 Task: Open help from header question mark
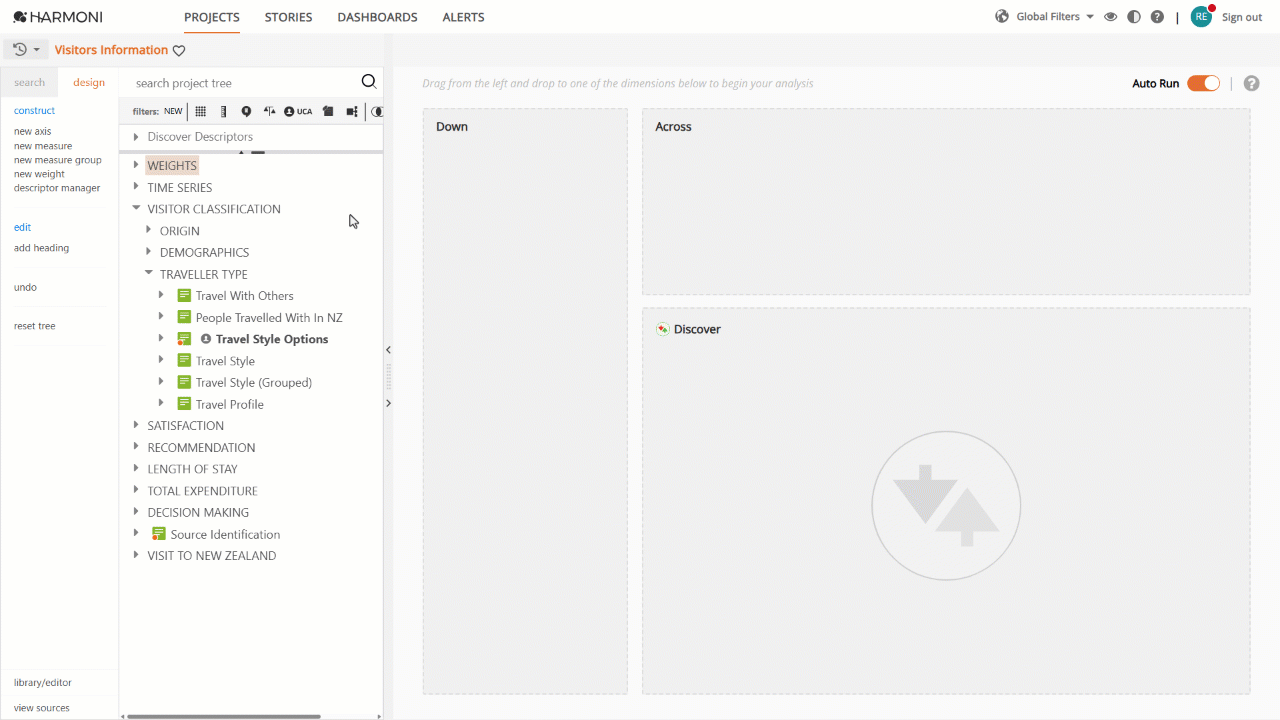tap(1157, 17)
